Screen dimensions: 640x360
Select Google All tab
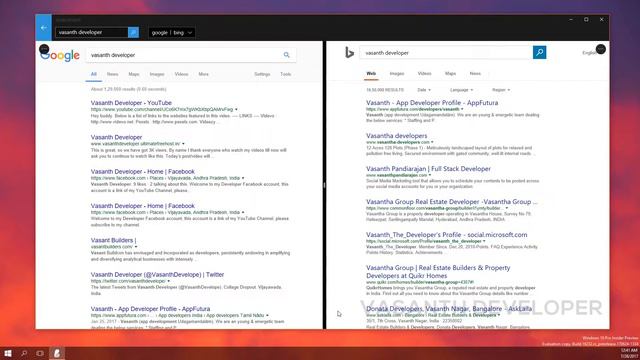pos(93,74)
